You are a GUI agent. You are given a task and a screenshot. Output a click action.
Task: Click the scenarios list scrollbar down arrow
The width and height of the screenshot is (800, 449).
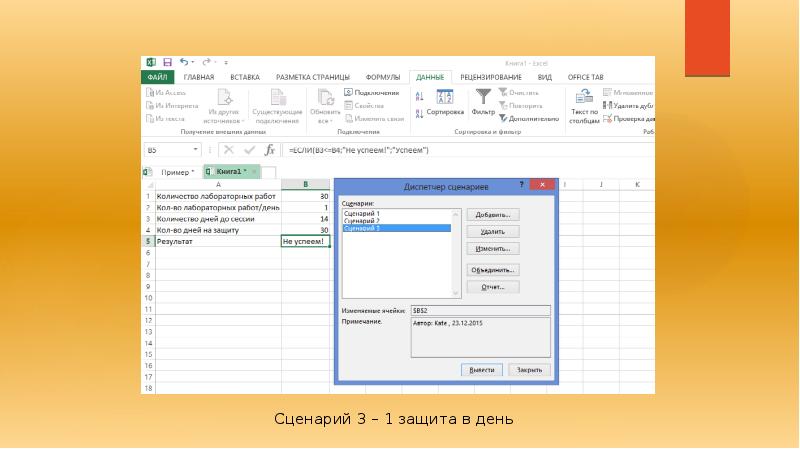[456, 293]
